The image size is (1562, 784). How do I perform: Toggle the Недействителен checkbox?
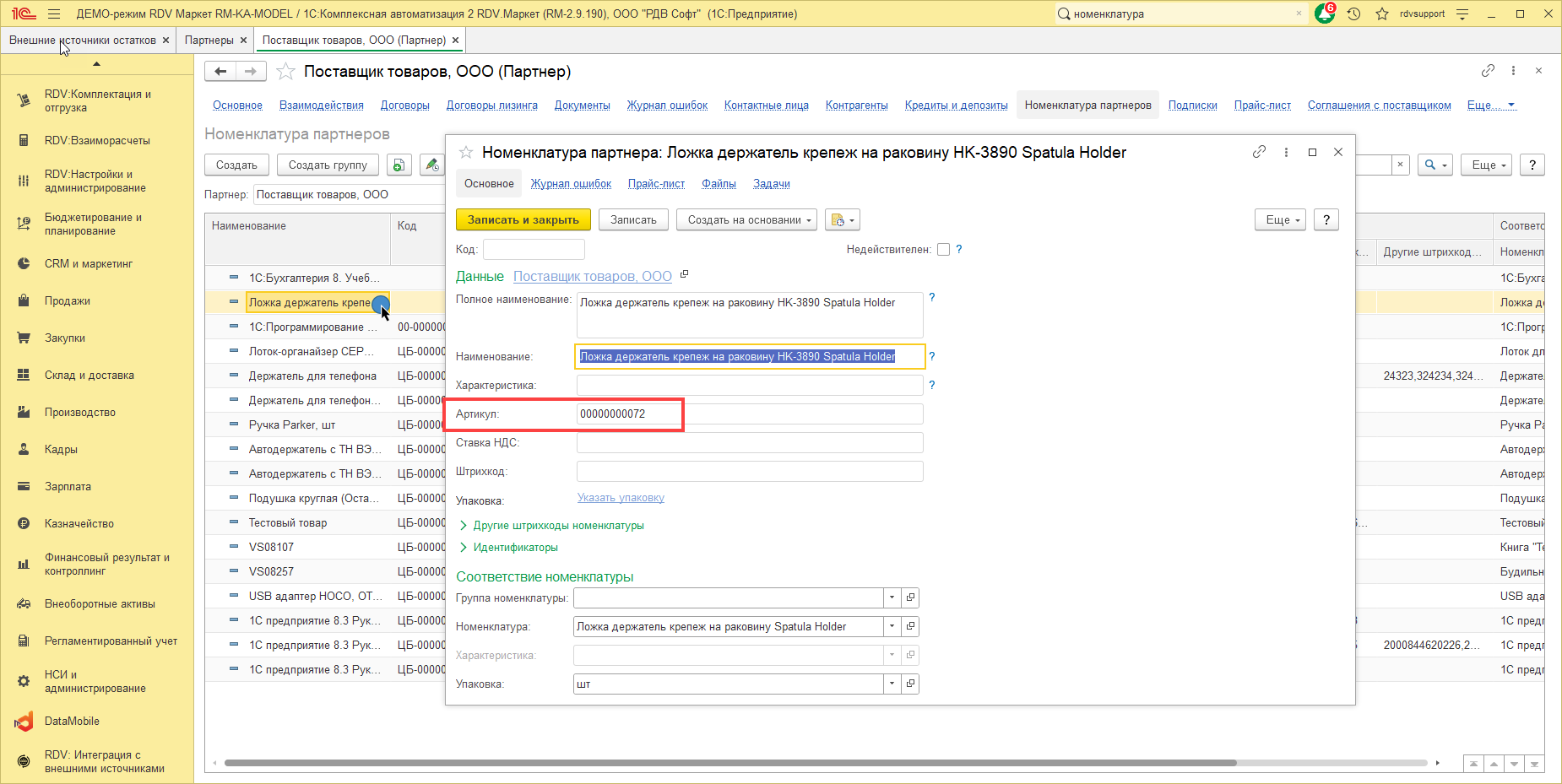coord(944,250)
